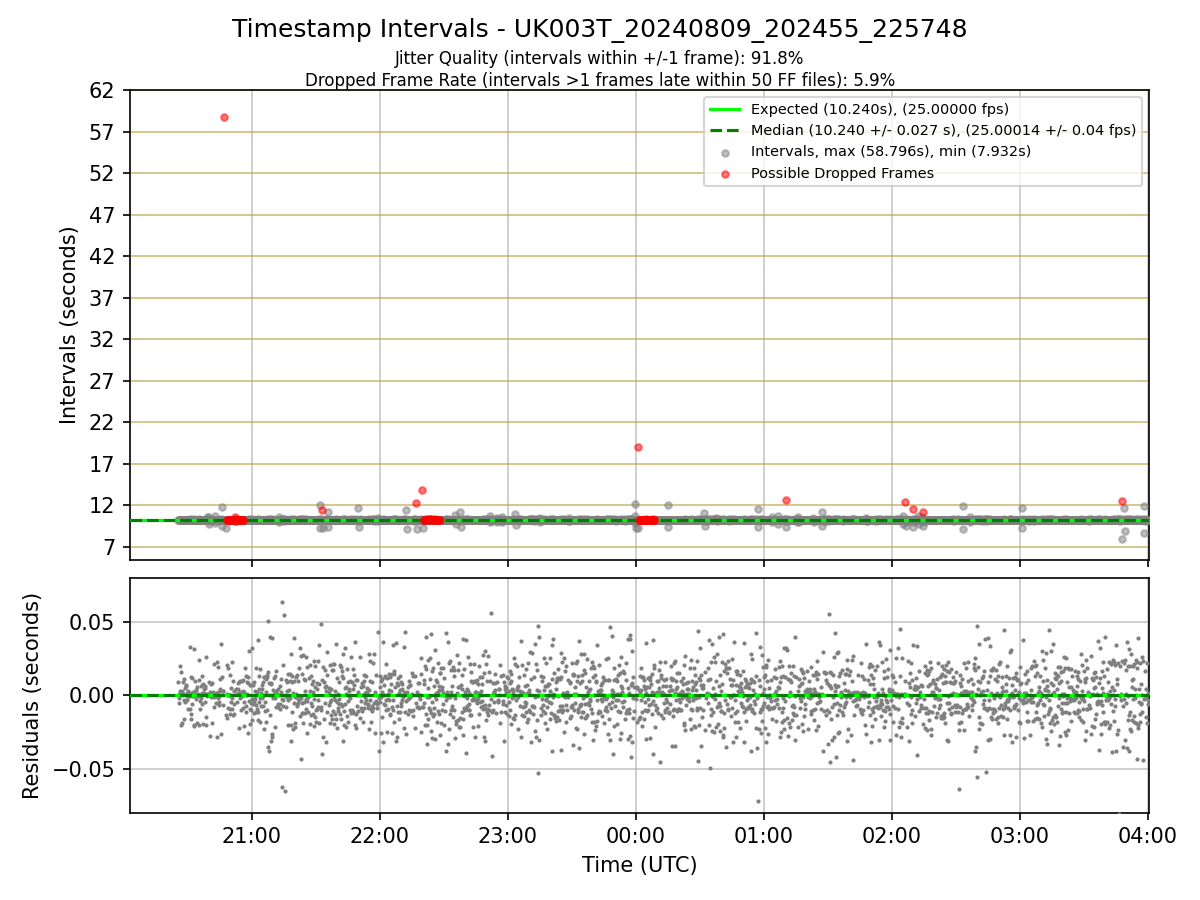This screenshot has width=1200, height=900.
Task: Click the red dropped-frame point near 19 seconds
Action: point(638,447)
